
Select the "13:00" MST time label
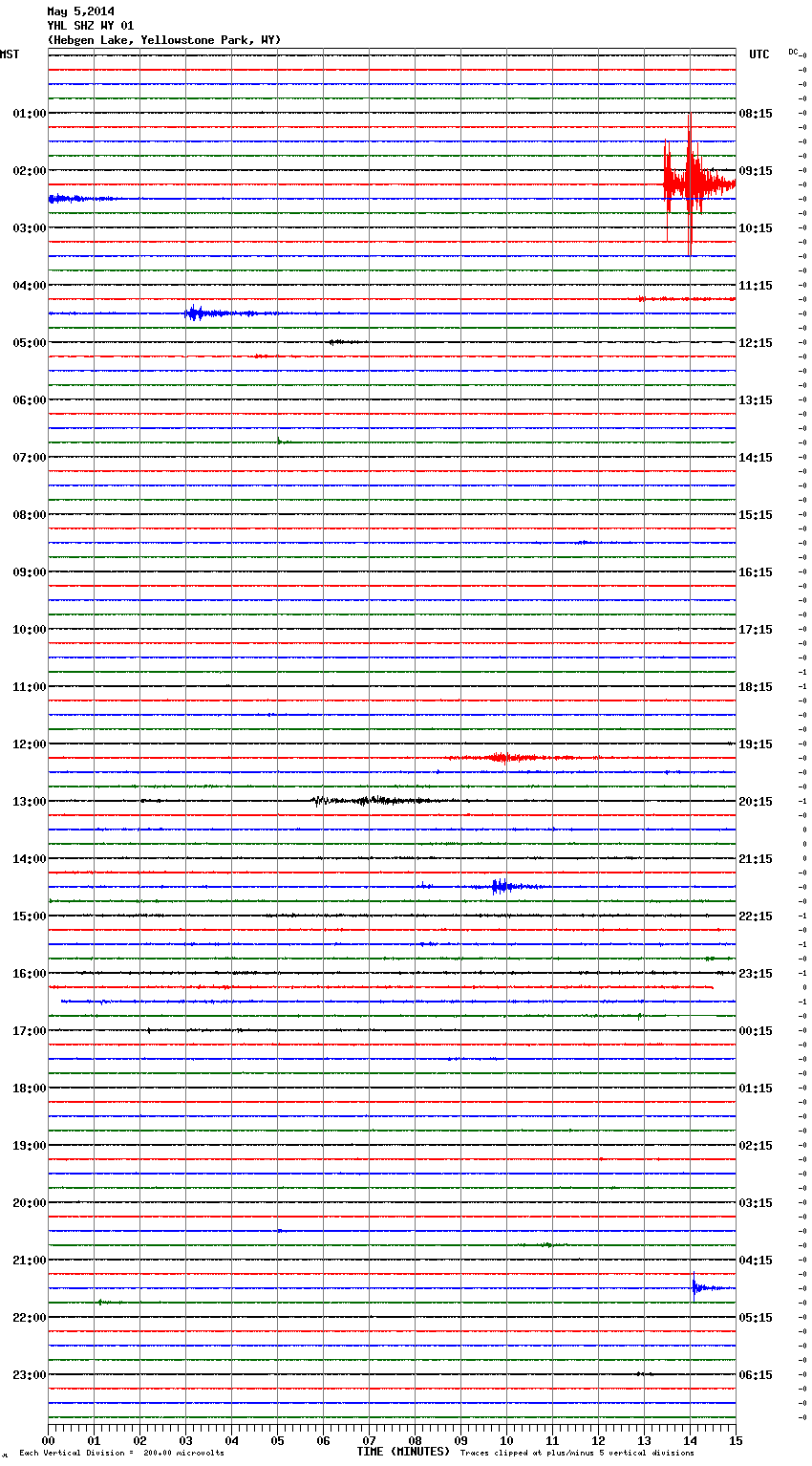(x=30, y=802)
